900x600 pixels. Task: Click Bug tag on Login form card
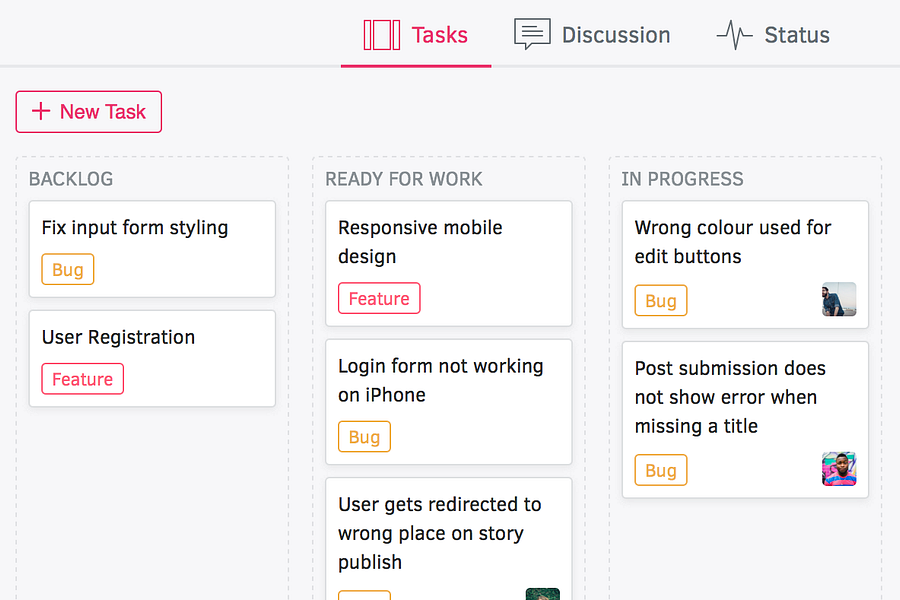(364, 437)
